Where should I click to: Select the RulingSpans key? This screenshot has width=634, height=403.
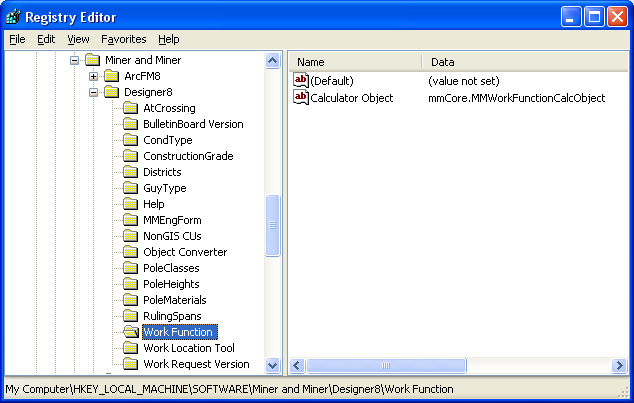pyautogui.click(x=172, y=316)
